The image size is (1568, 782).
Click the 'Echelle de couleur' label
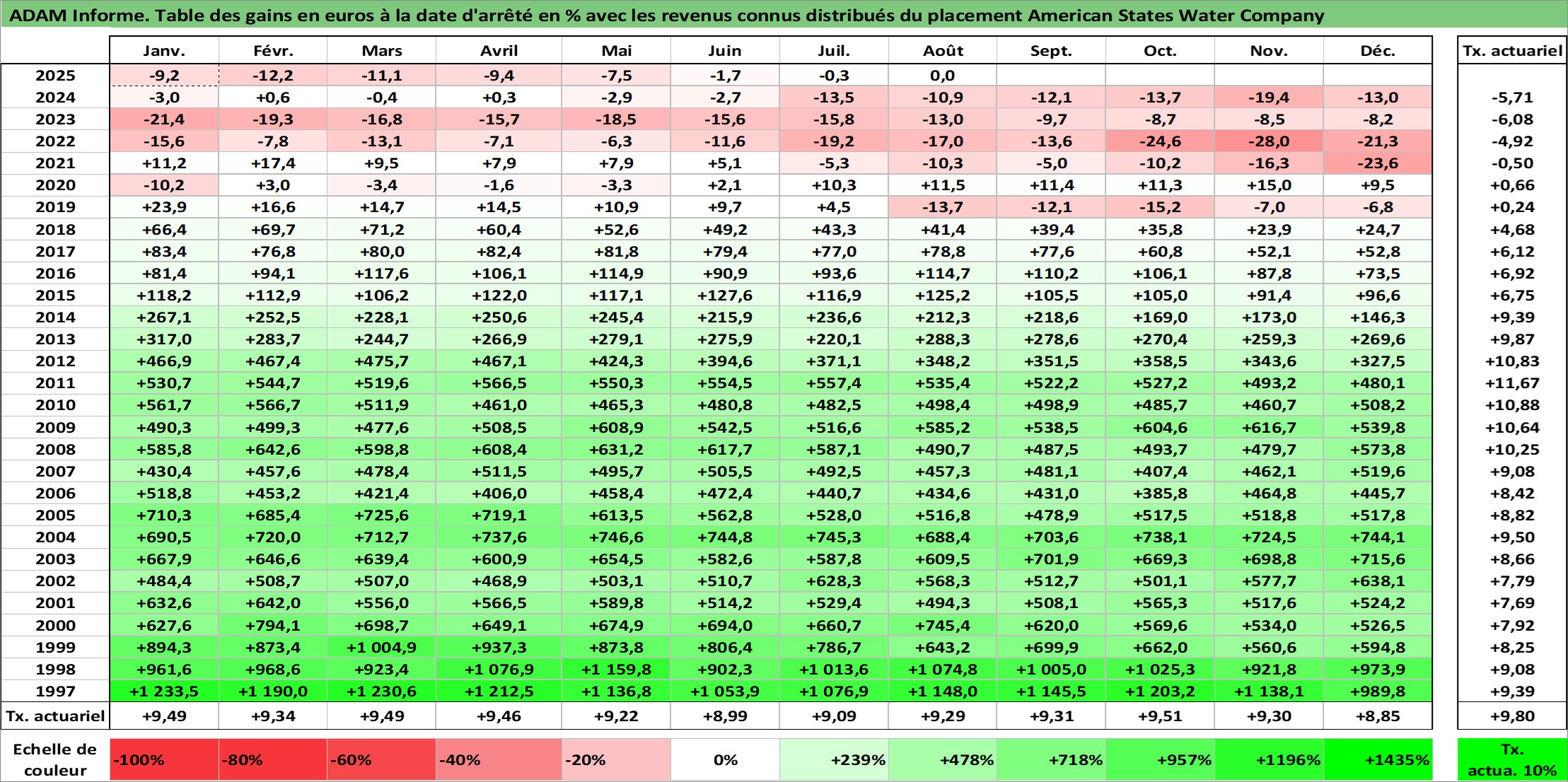(x=55, y=760)
